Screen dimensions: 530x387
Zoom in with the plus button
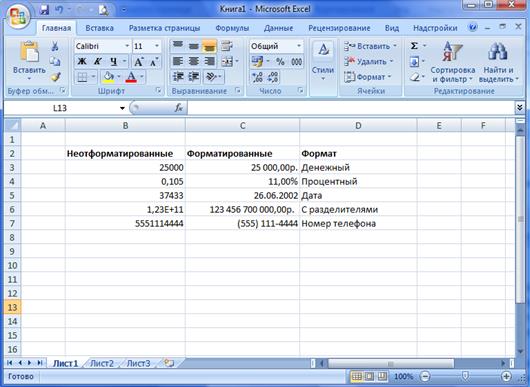tap(506, 376)
